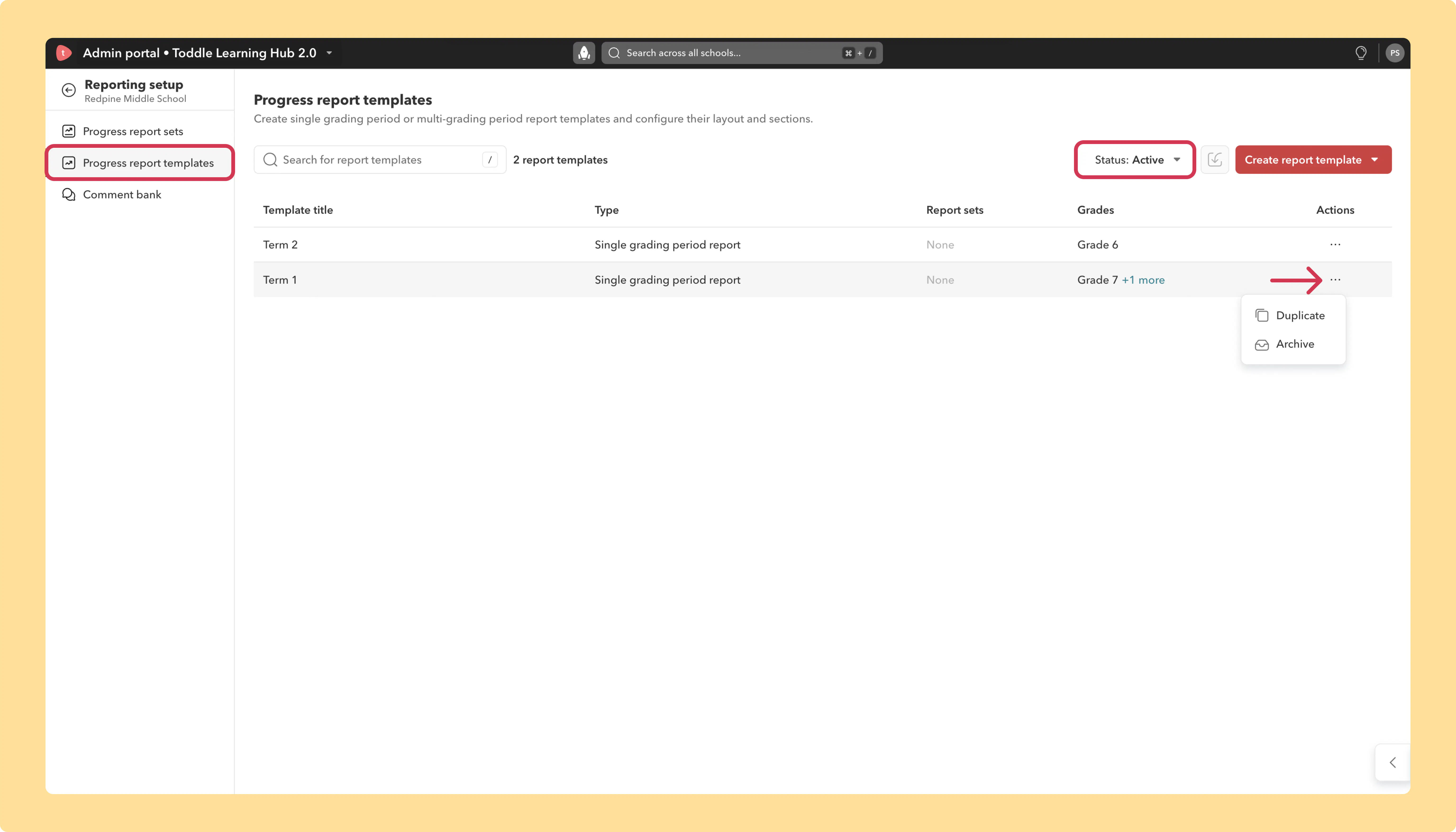This screenshot has width=1456, height=832.
Task: Open actions menu for Term 2
Action: [1335, 244]
